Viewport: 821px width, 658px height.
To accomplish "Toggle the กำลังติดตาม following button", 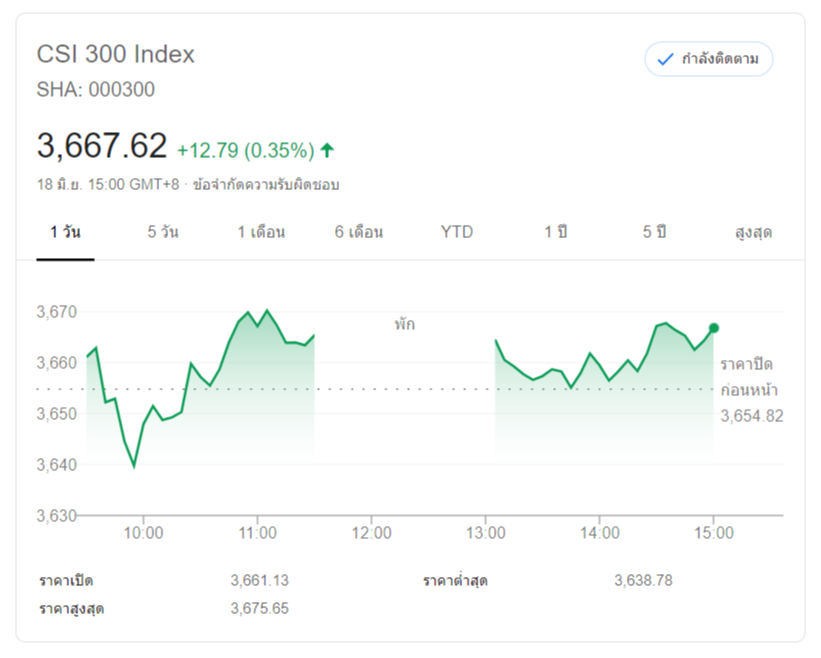I will 709,60.
